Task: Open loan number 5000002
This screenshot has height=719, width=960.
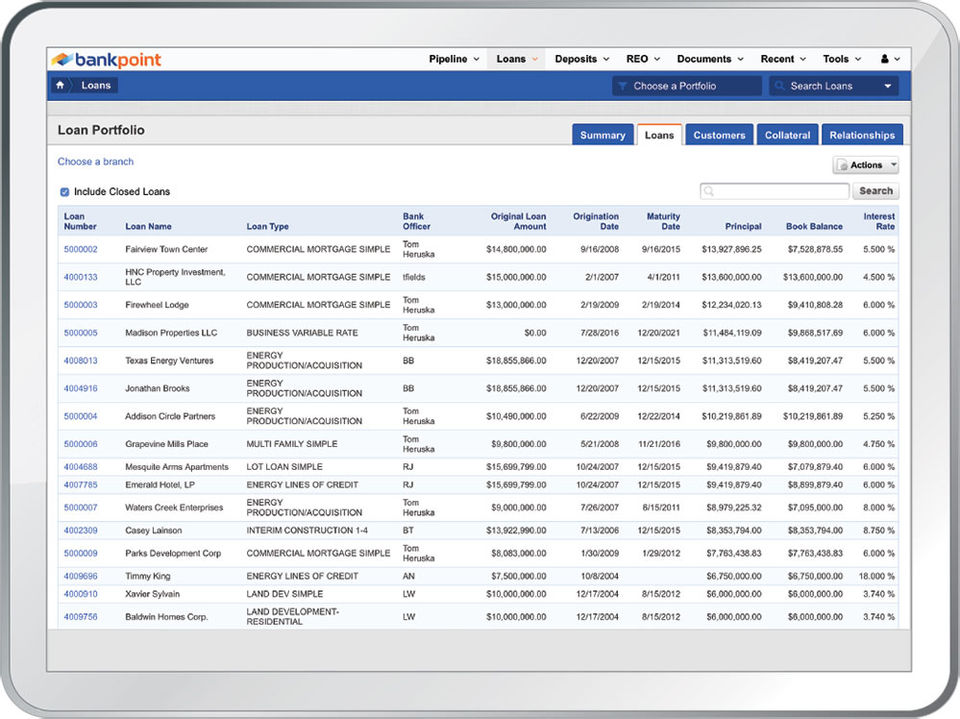Action: point(81,249)
